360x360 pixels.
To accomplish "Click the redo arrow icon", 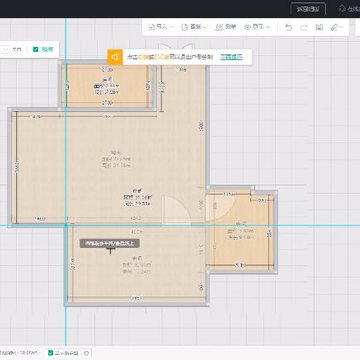I will tap(304, 27).
